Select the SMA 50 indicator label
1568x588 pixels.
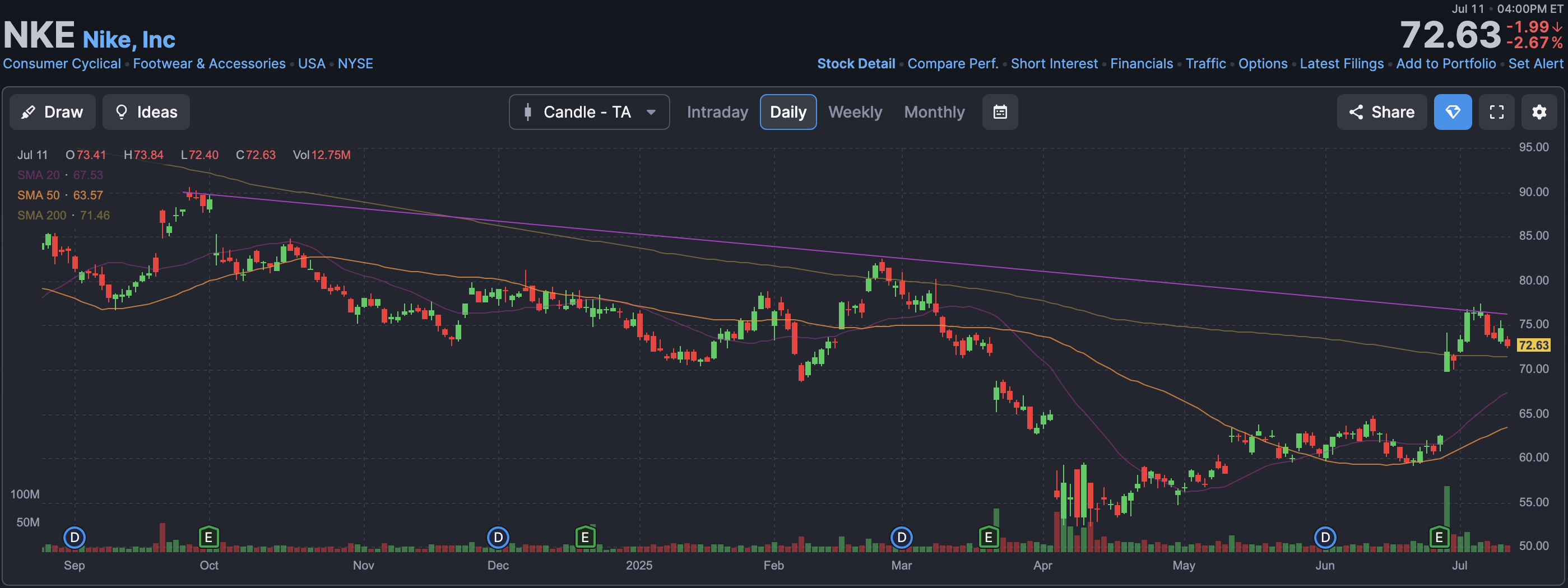pyautogui.click(x=38, y=195)
